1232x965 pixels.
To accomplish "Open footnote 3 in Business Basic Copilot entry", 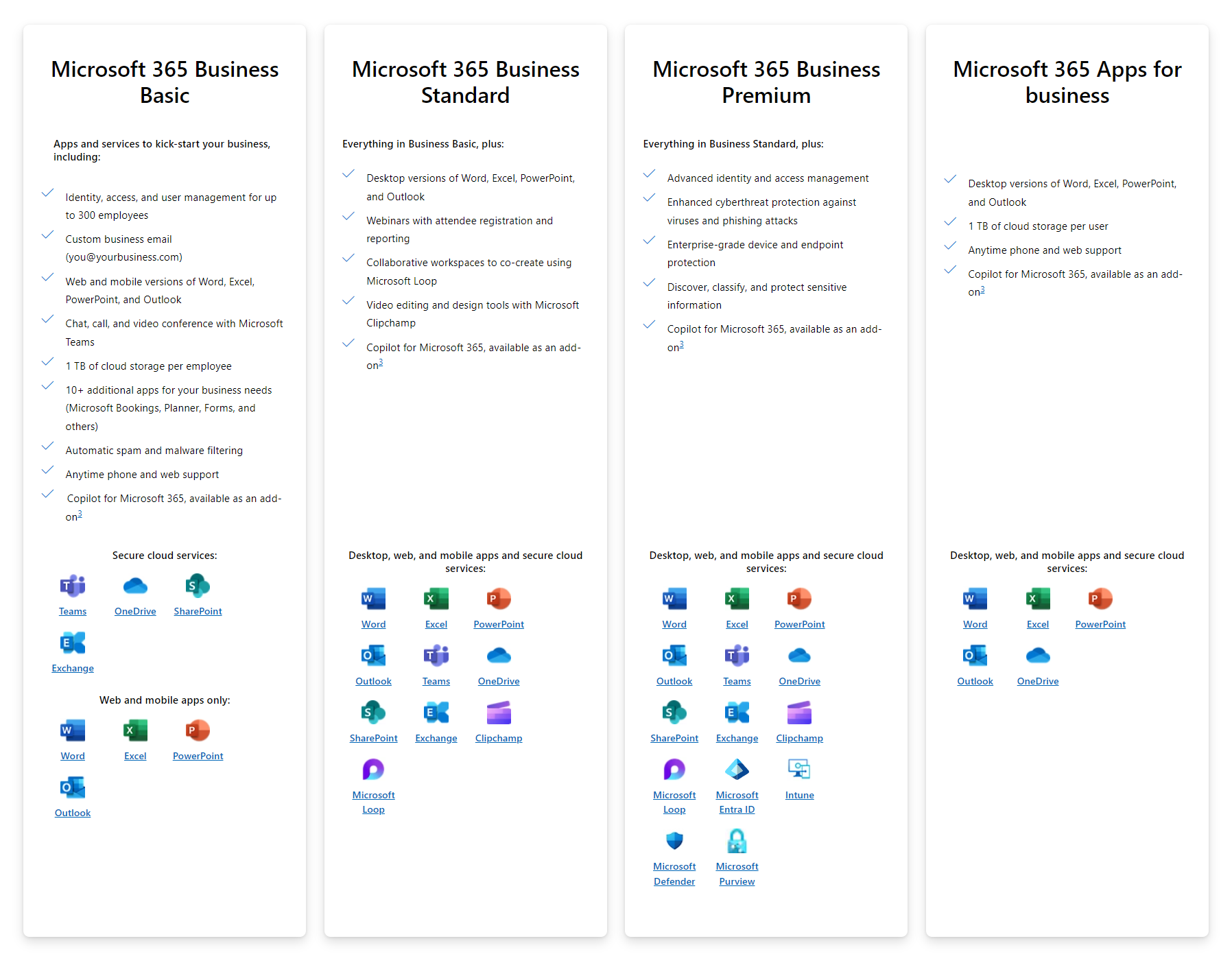I will click(x=80, y=514).
